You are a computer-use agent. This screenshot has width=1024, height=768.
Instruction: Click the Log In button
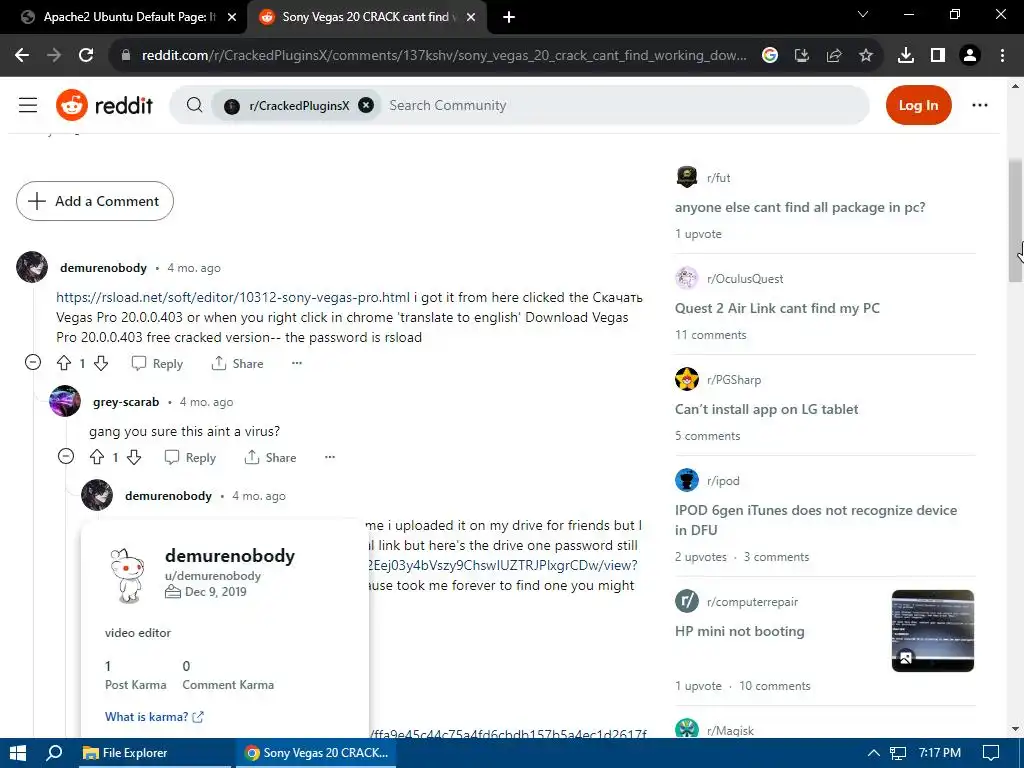click(x=918, y=105)
